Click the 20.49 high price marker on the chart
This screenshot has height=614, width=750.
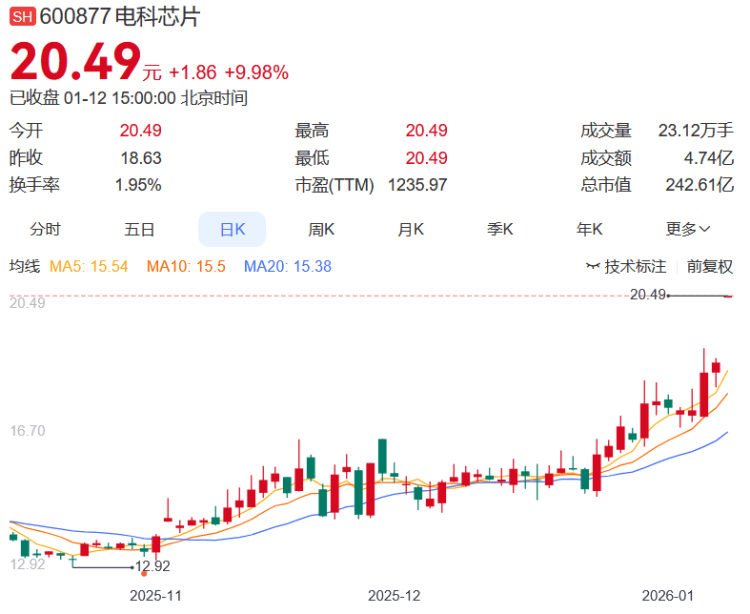tap(648, 294)
